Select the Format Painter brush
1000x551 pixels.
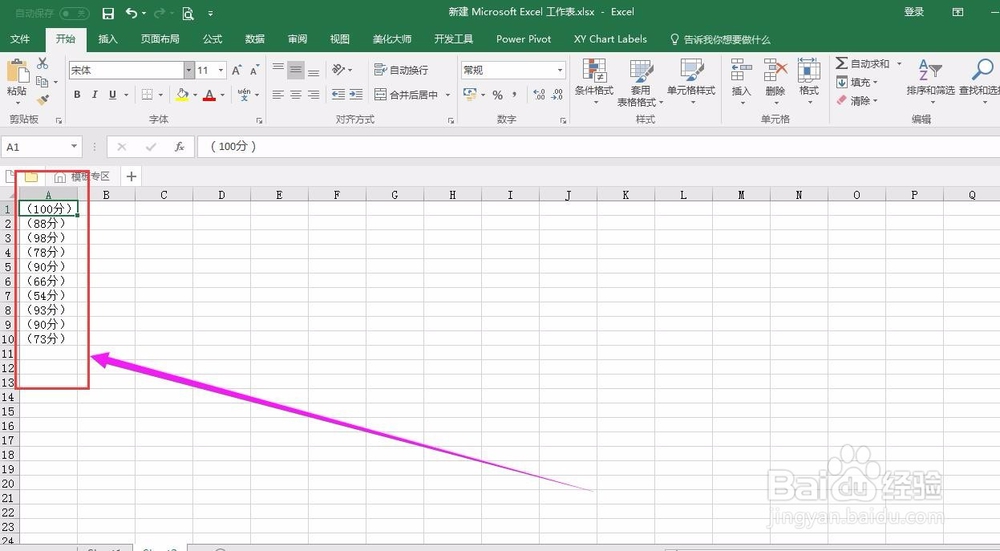coord(43,100)
